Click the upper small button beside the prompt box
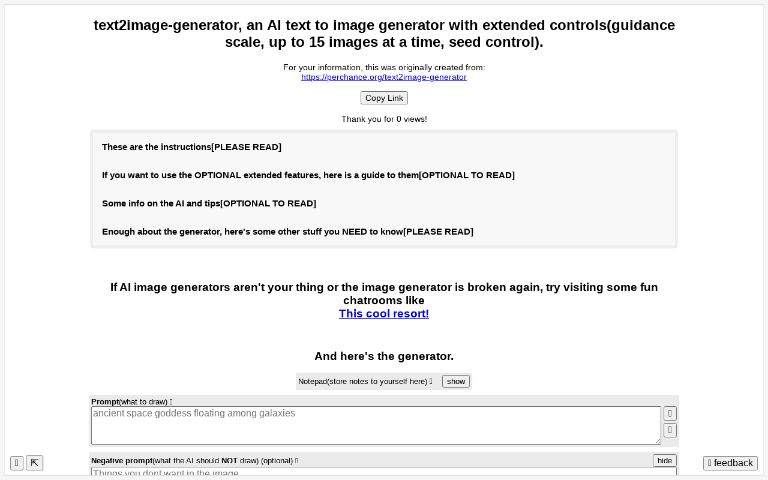 [x=670, y=413]
